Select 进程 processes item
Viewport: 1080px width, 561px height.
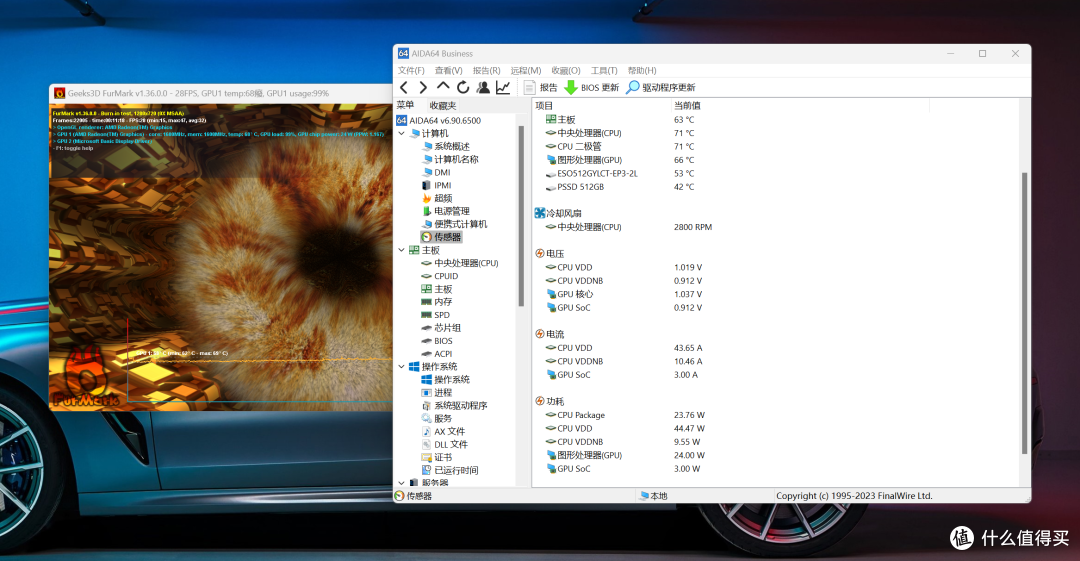[x=437, y=393]
